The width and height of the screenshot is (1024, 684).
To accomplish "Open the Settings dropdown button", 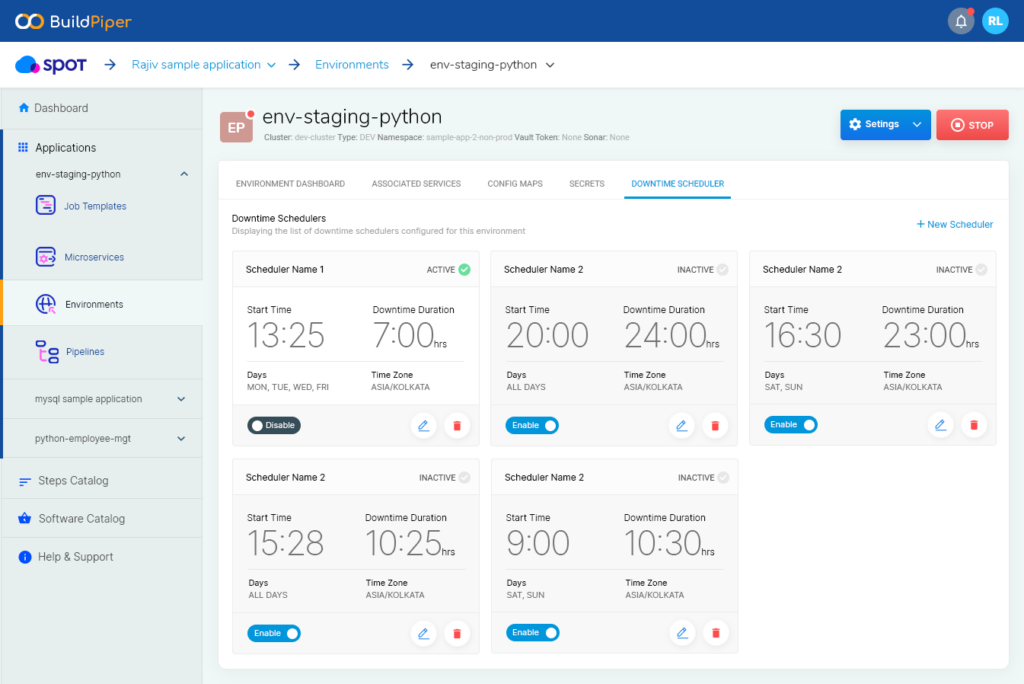I will click(885, 125).
